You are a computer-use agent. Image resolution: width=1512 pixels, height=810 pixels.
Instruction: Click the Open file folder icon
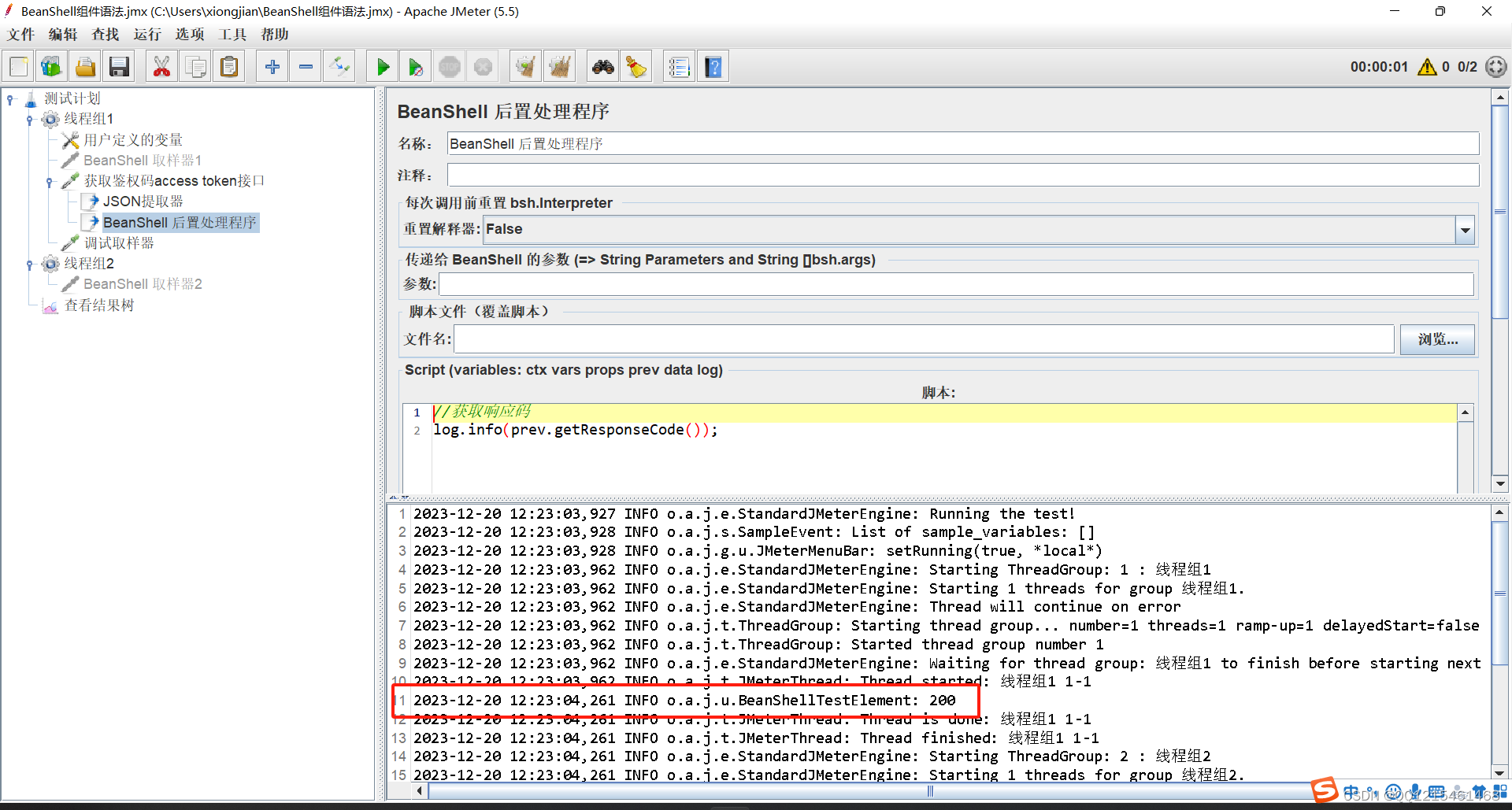[86, 67]
